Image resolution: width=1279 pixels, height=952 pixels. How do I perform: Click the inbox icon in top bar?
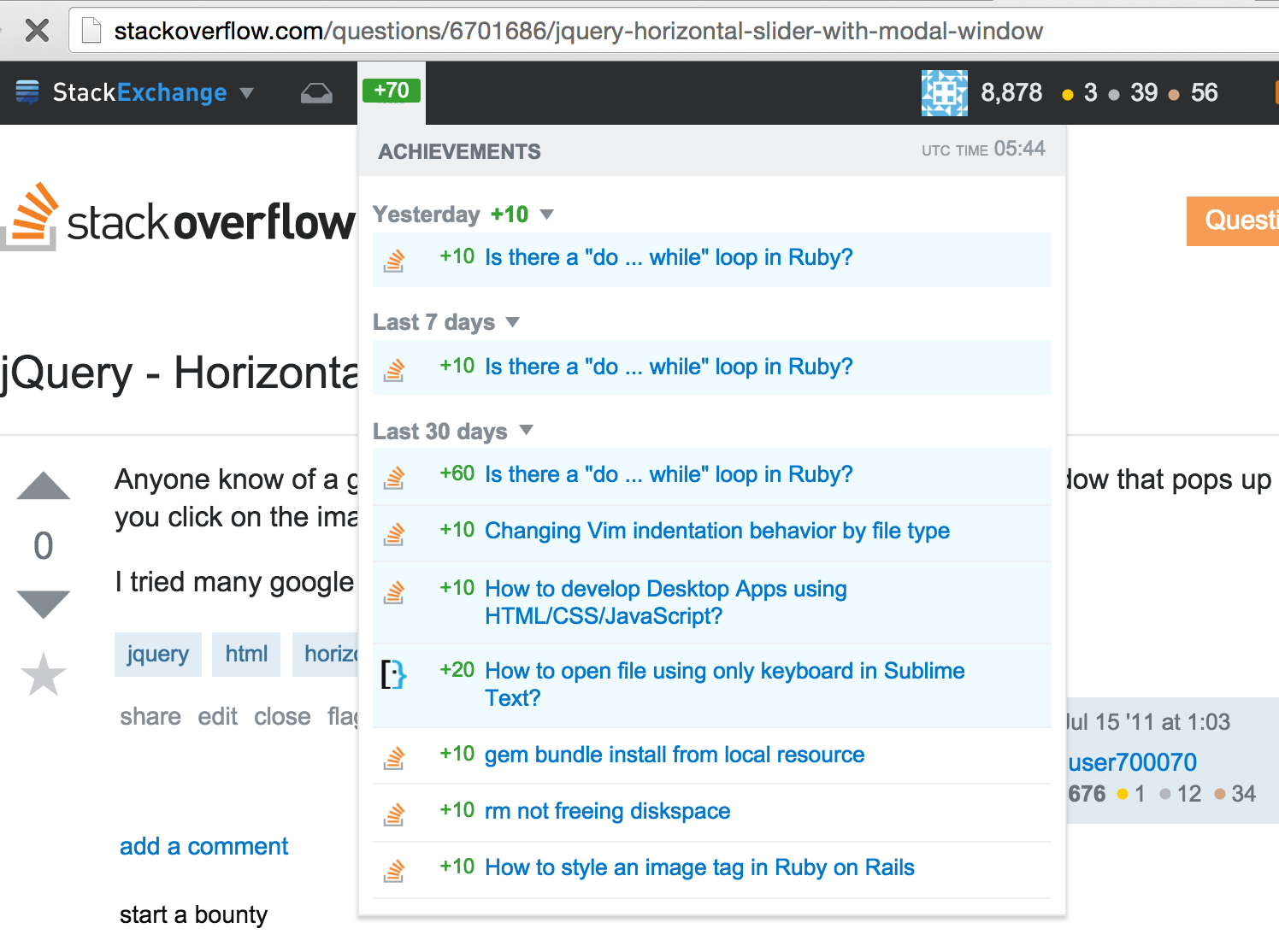(x=316, y=93)
